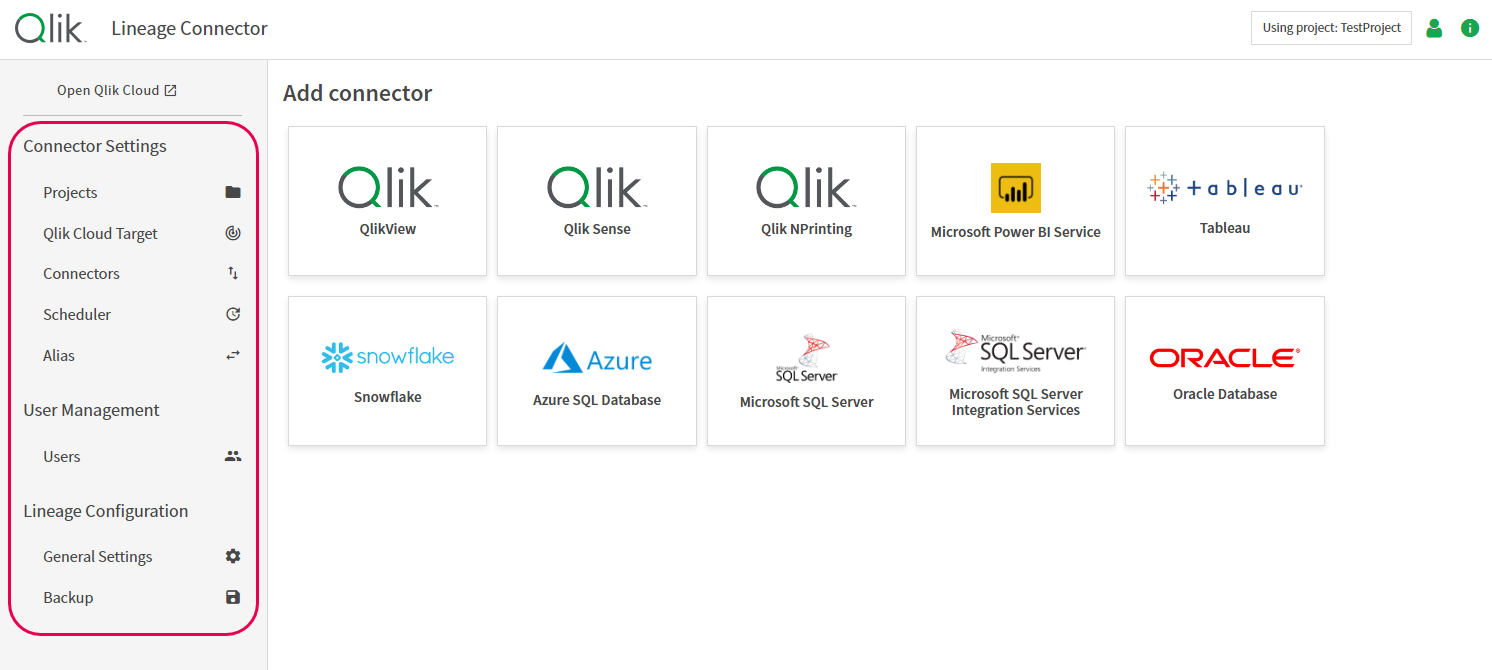Click the General Settings gear icon

232,556
